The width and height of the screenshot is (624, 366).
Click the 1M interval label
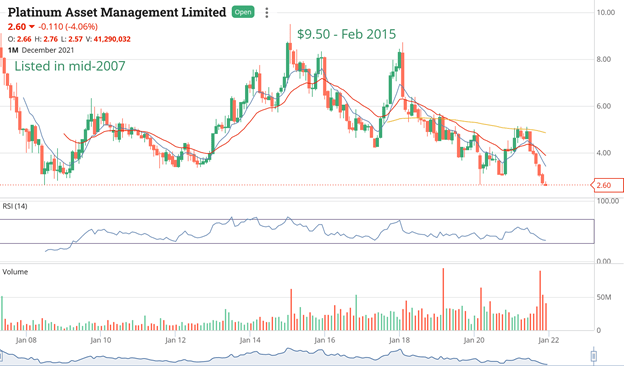pos(13,50)
